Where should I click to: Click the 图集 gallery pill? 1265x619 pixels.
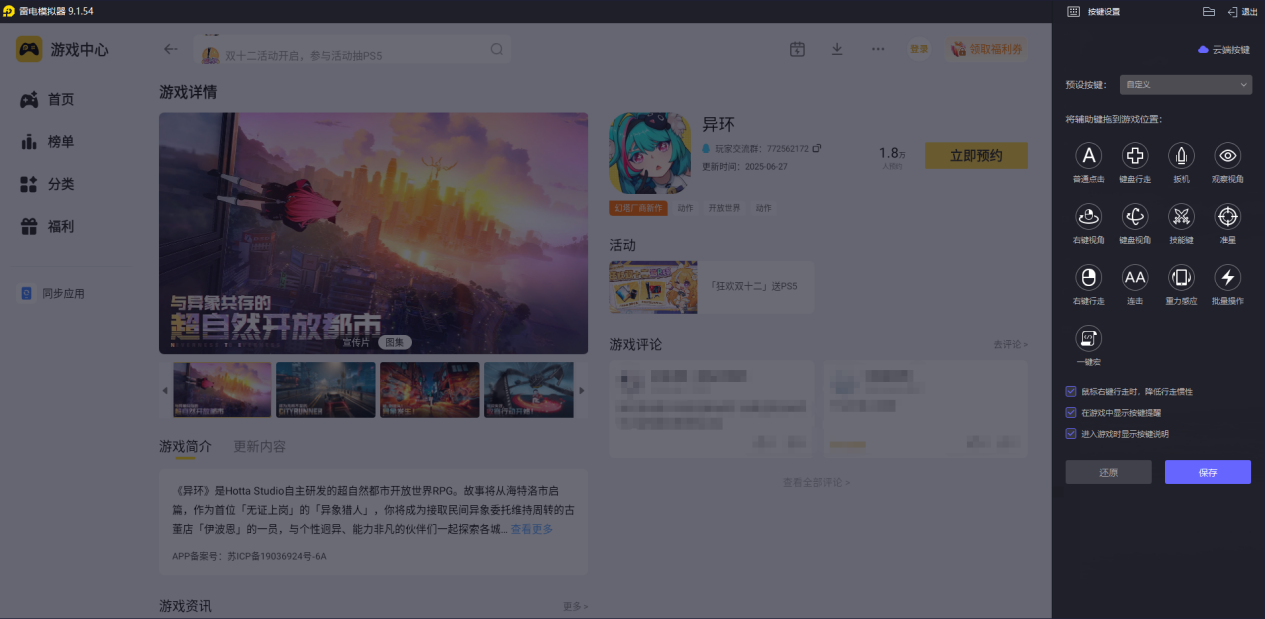(394, 342)
